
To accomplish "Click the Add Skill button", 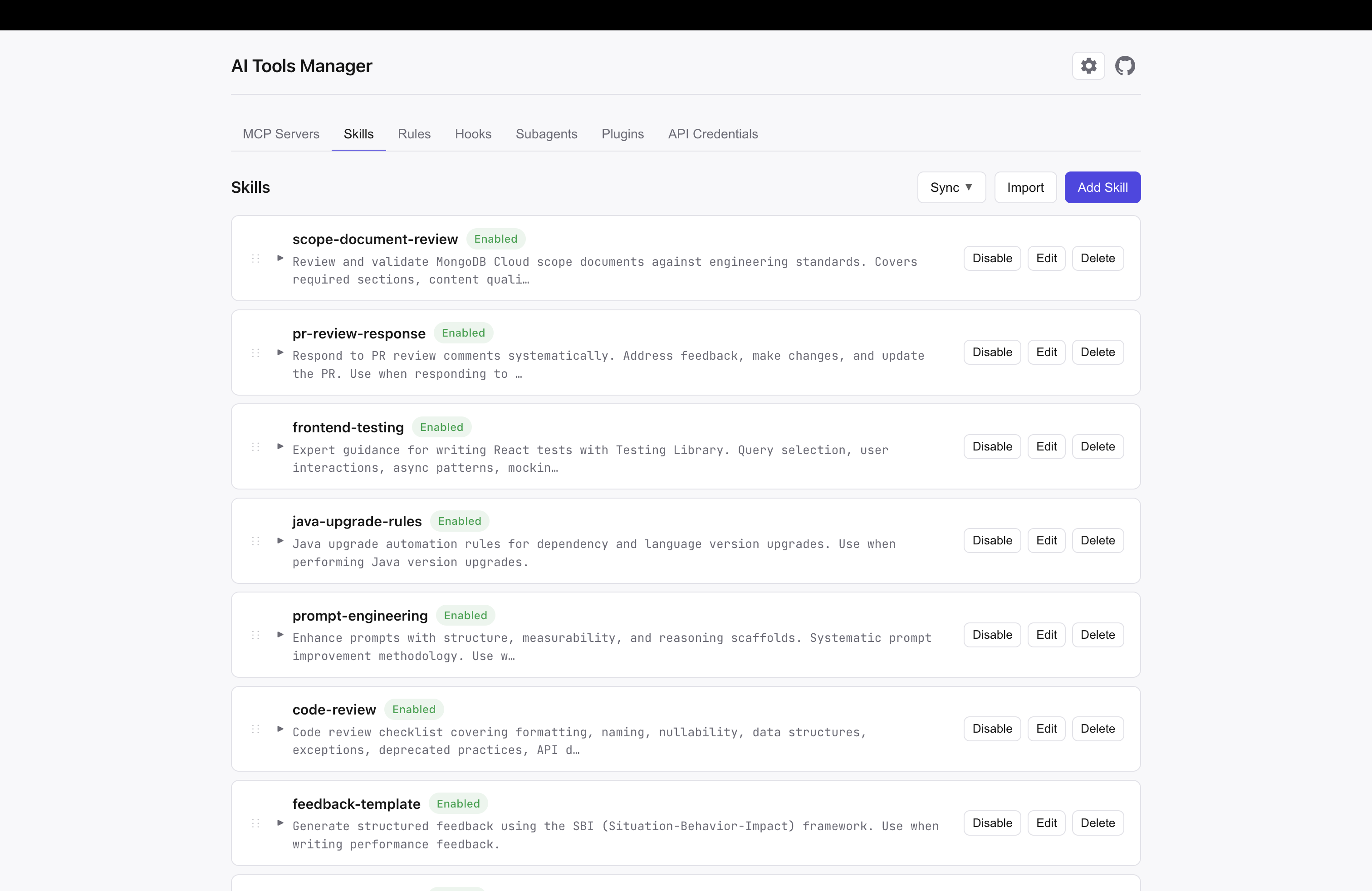I will tap(1102, 187).
